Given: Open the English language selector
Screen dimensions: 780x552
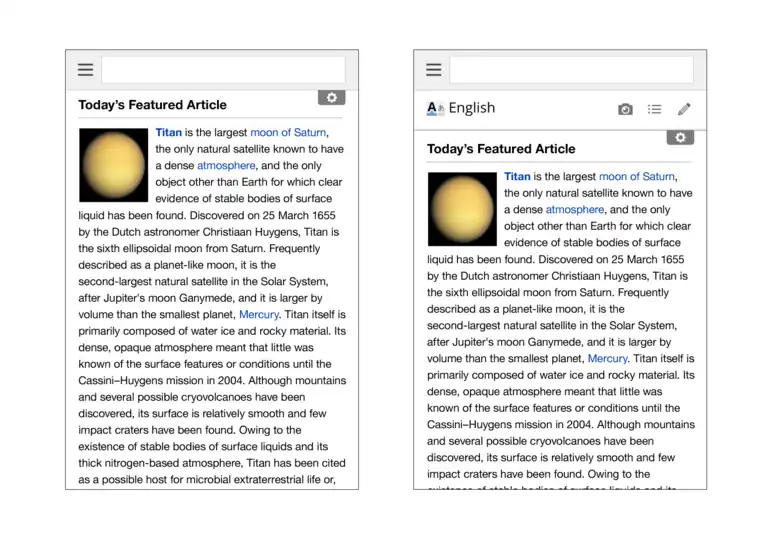Looking at the screenshot, I should [x=461, y=108].
